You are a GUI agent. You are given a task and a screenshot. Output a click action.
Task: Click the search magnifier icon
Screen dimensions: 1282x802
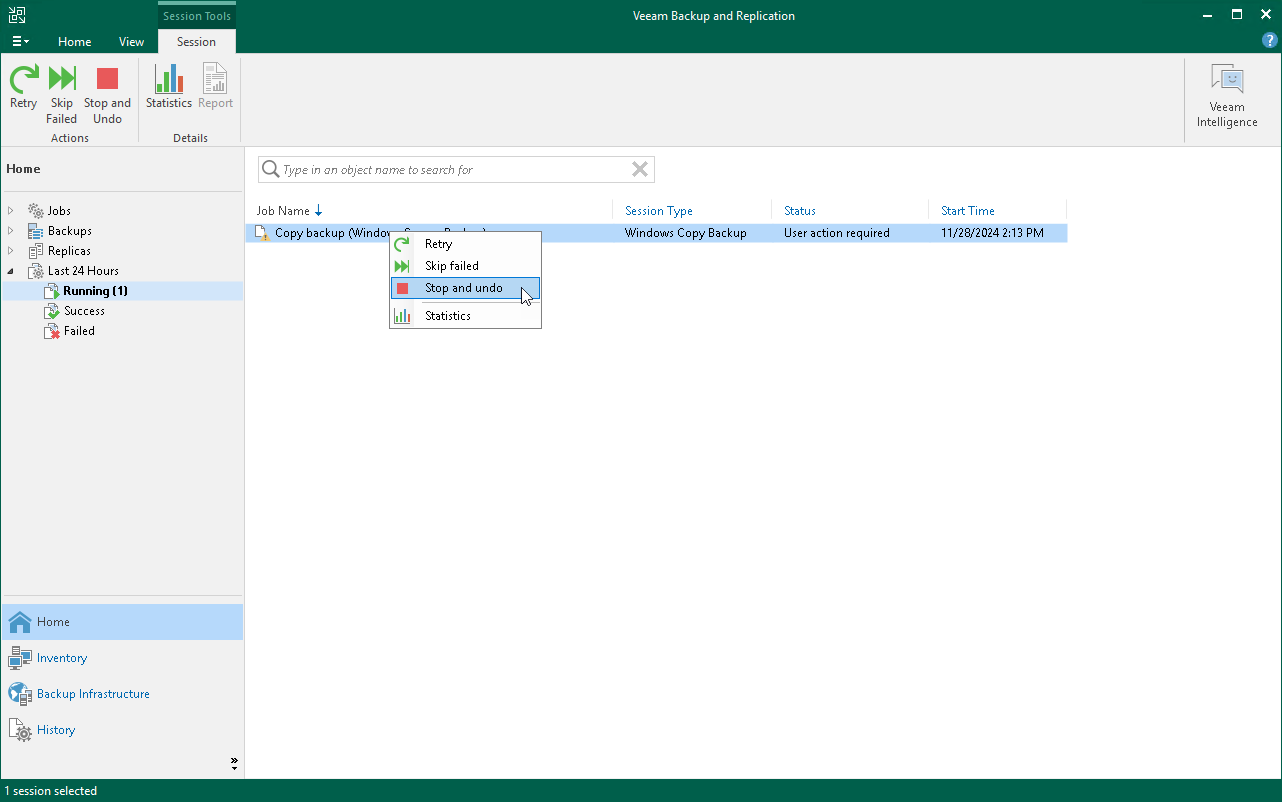click(270, 170)
